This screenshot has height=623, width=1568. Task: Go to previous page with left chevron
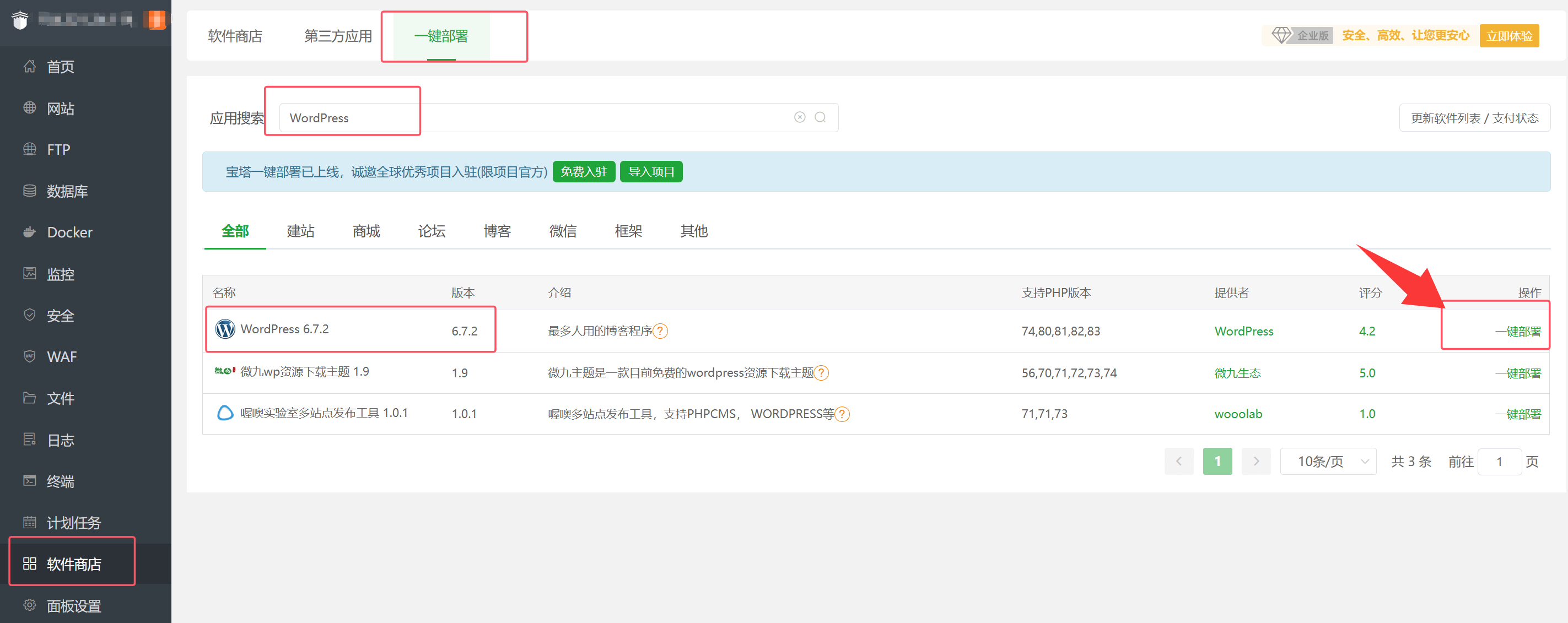(x=1178, y=461)
